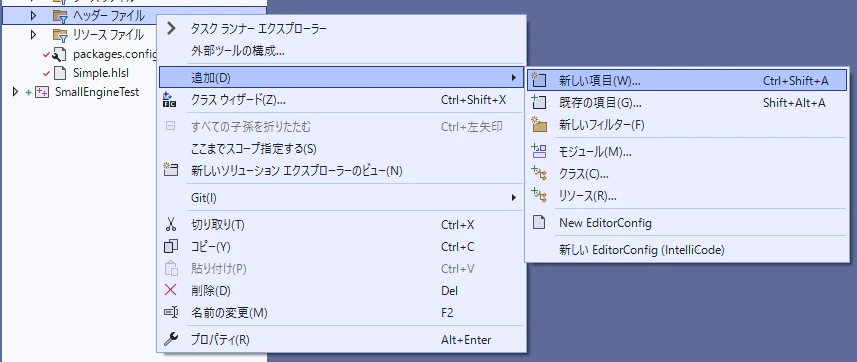Click the Ctrl+Shift+X shortcut text

[x=473, y=100]
